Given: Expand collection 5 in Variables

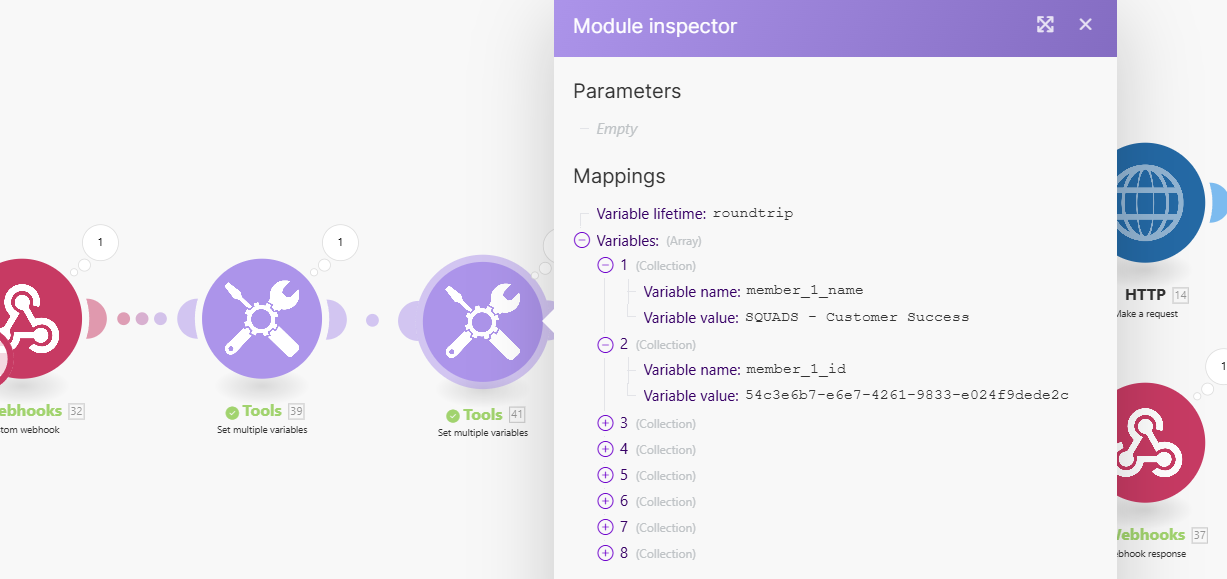Looking at the screenshot, I should click(x=605, y=475).
